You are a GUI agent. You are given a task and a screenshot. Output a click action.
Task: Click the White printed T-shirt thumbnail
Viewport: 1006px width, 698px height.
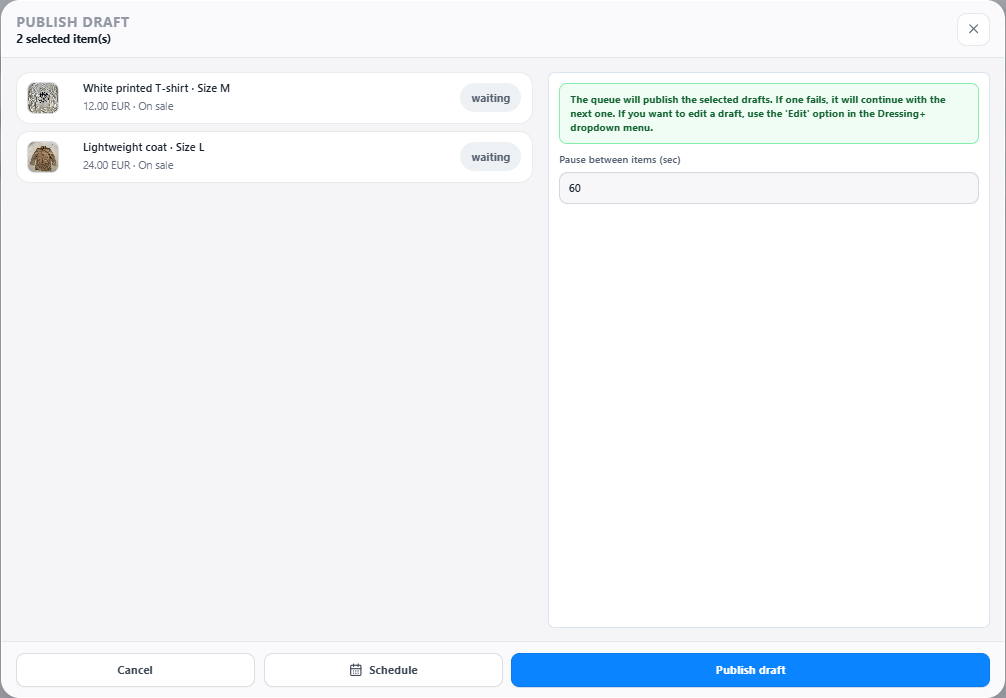coord(43,98)
